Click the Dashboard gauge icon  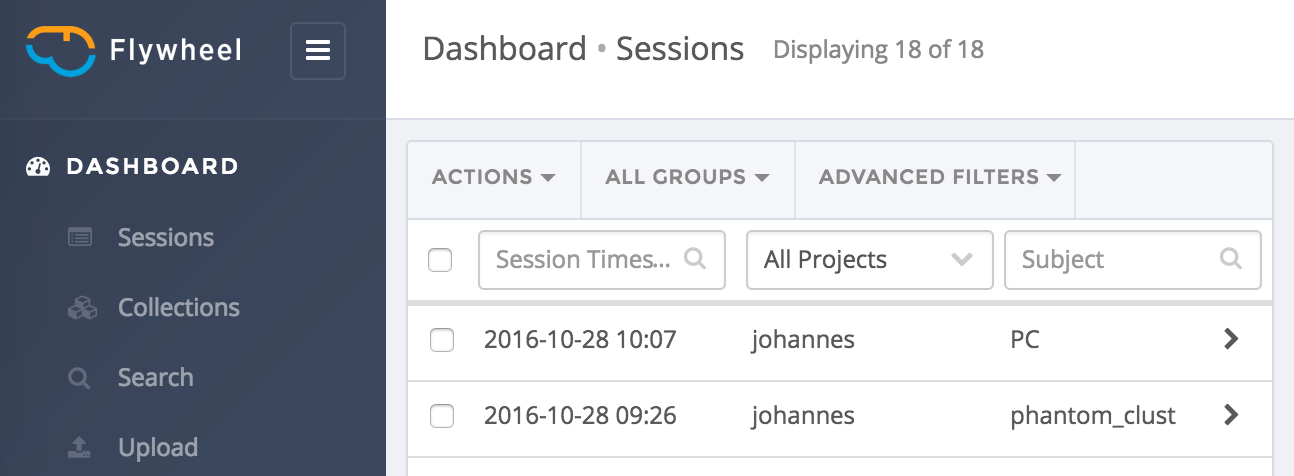pyautogui.click(x=38, y=167)
